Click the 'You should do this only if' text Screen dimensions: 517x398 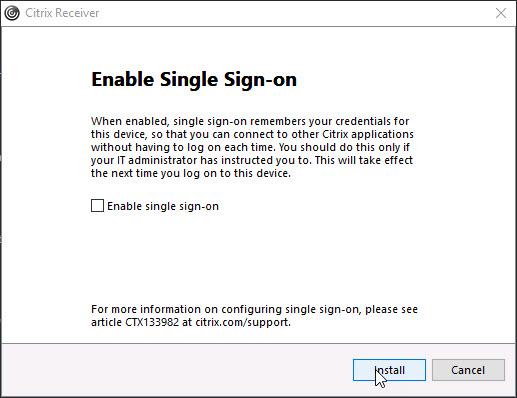coord(344,147)
